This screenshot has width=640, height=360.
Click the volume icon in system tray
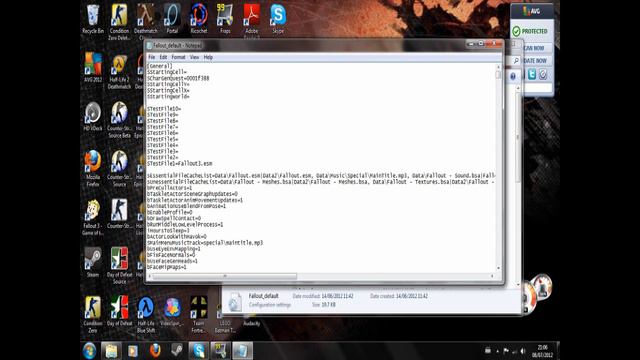(x=523, y=351)
